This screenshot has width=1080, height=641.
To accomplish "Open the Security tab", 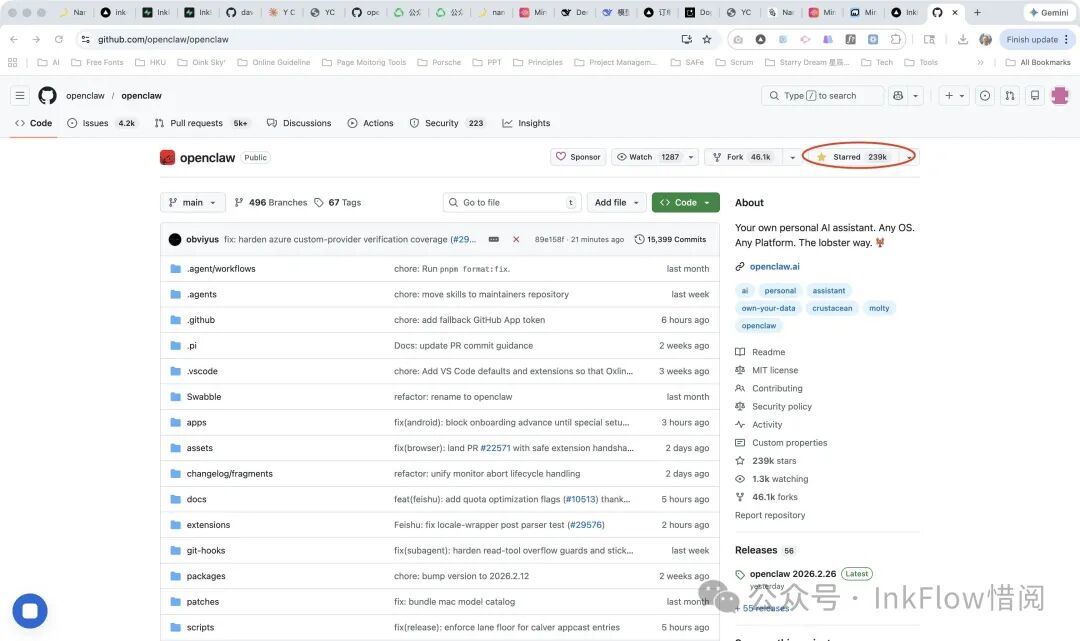I will [447, 123].
